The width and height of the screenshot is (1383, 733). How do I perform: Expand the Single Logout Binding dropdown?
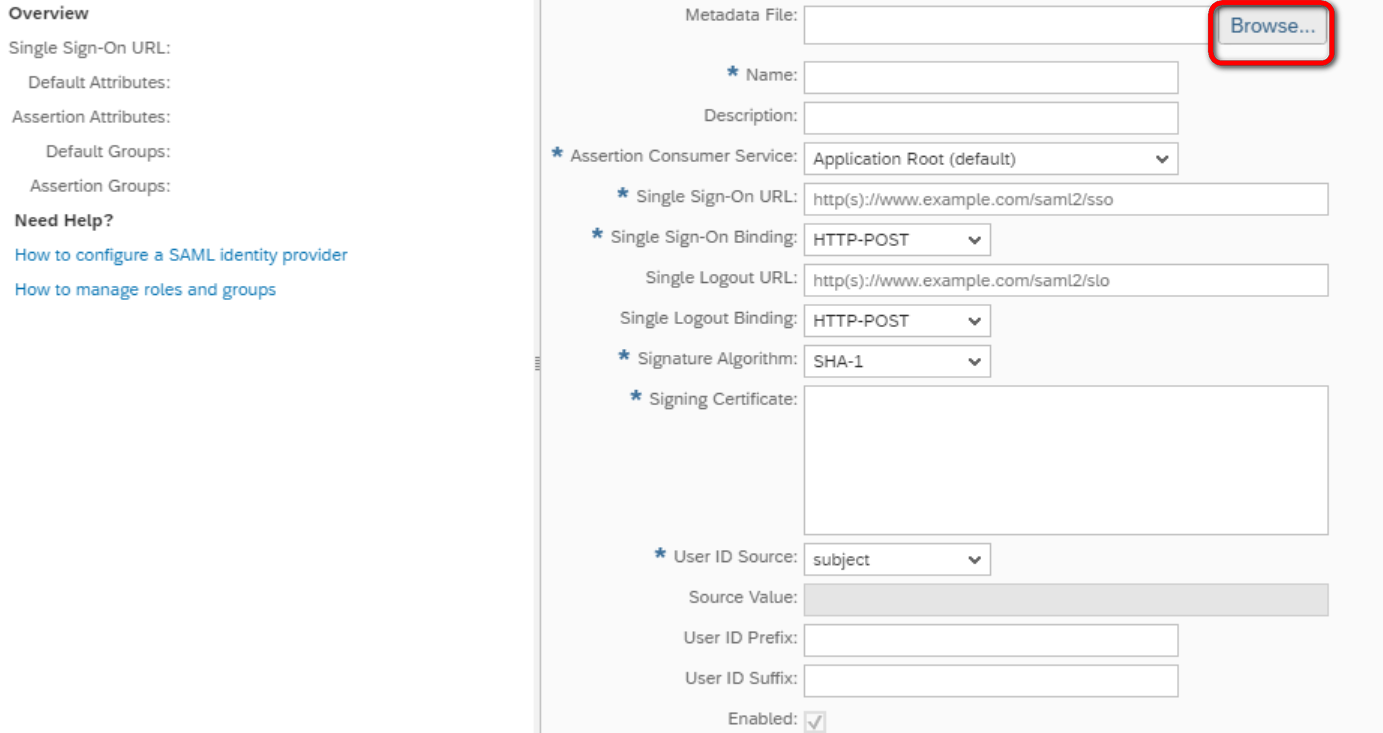pos(896,321)
